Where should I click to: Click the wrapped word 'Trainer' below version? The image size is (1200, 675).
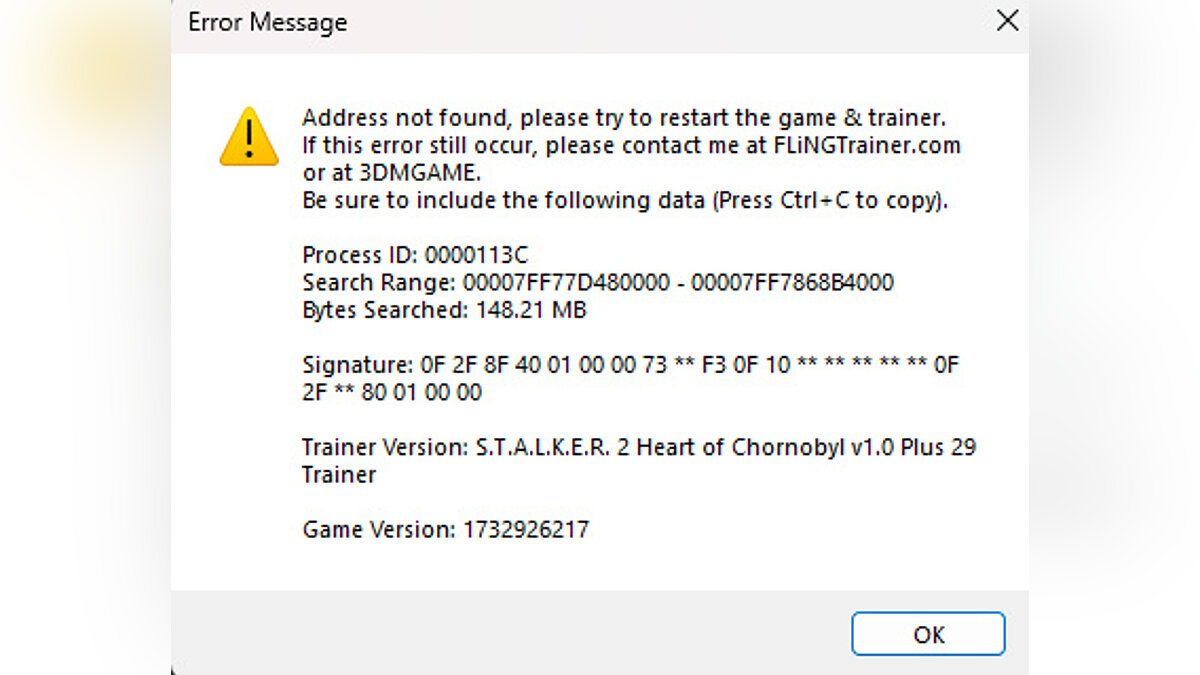(x=339, y=474)
